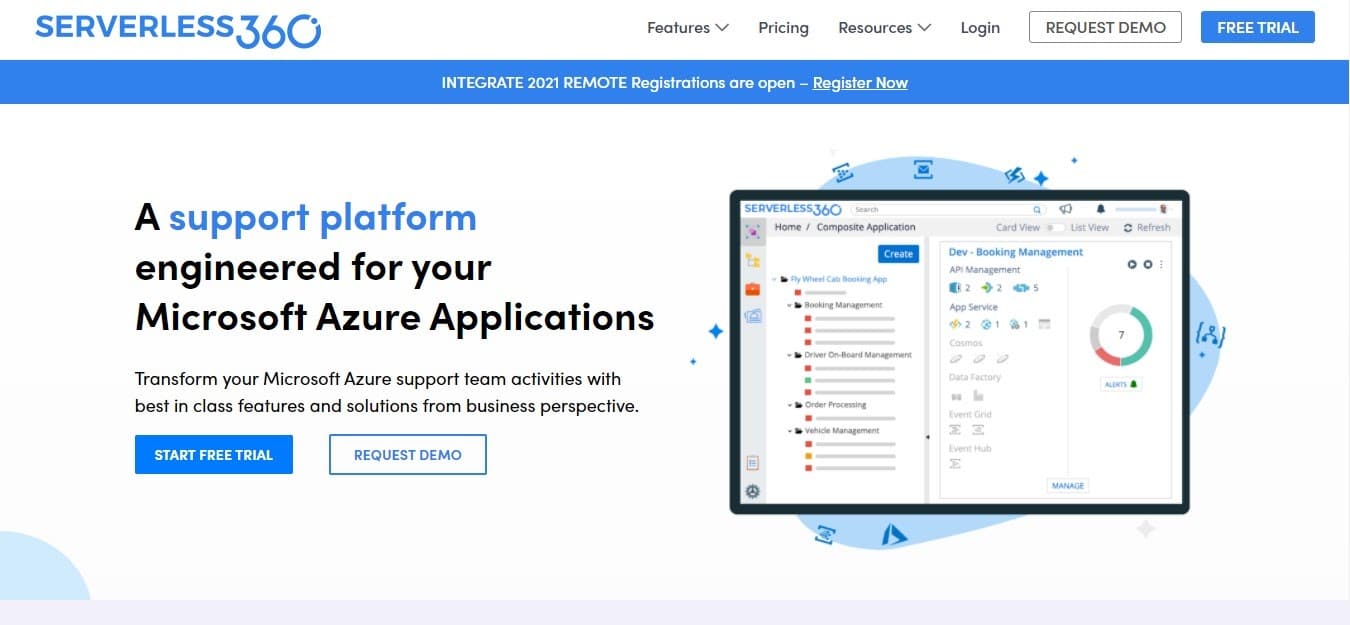The width and height of the screenshot is (1350, 625).
Task: Click the Composite Application breadcrumb
Action: (866, 227)
